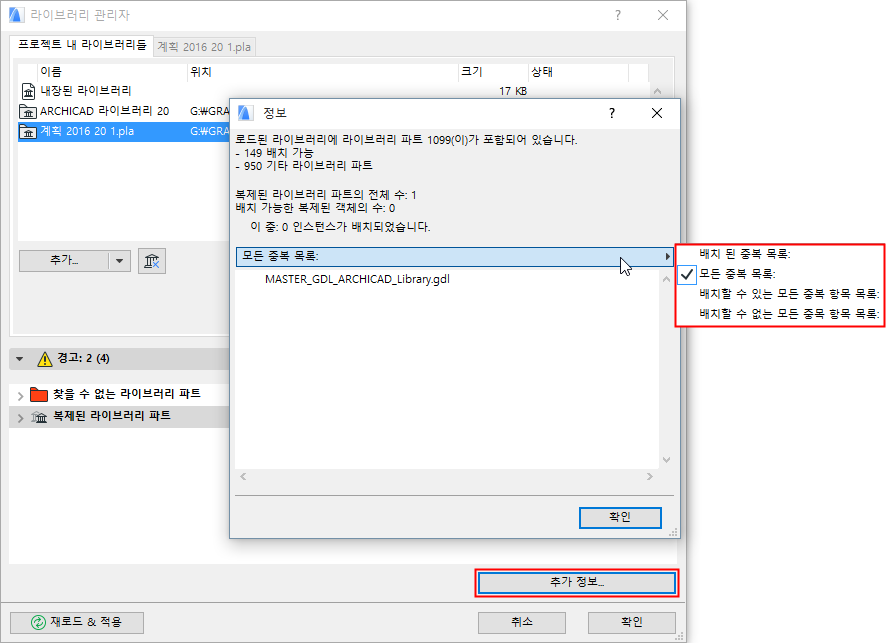Click 확인 button in 라이브러리 관리자
This screenshot has width=887, height=643.
tap(631, 622)
